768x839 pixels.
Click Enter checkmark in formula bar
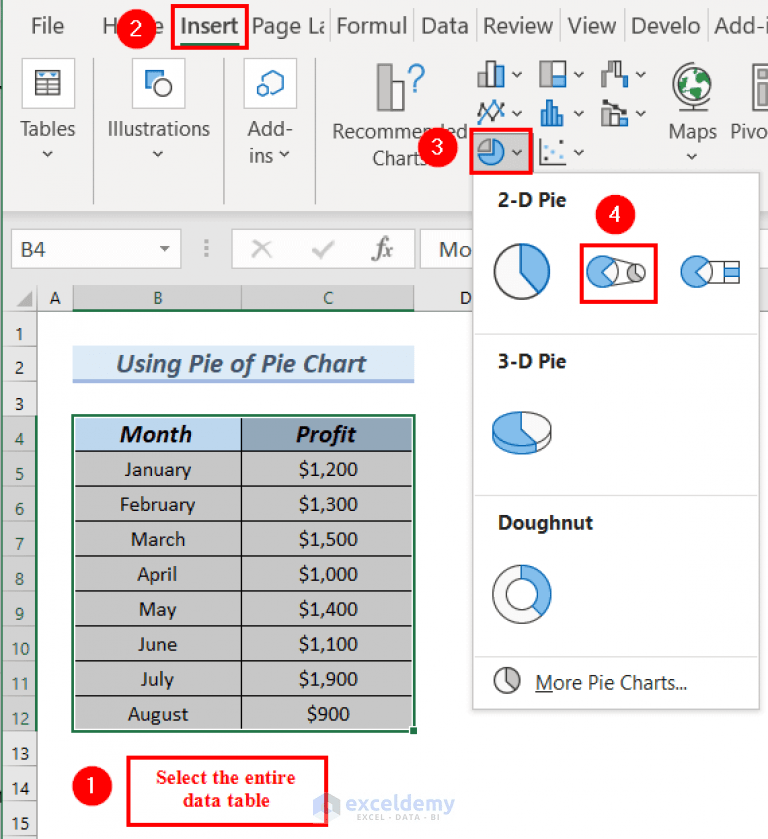(x=323, y=249)
